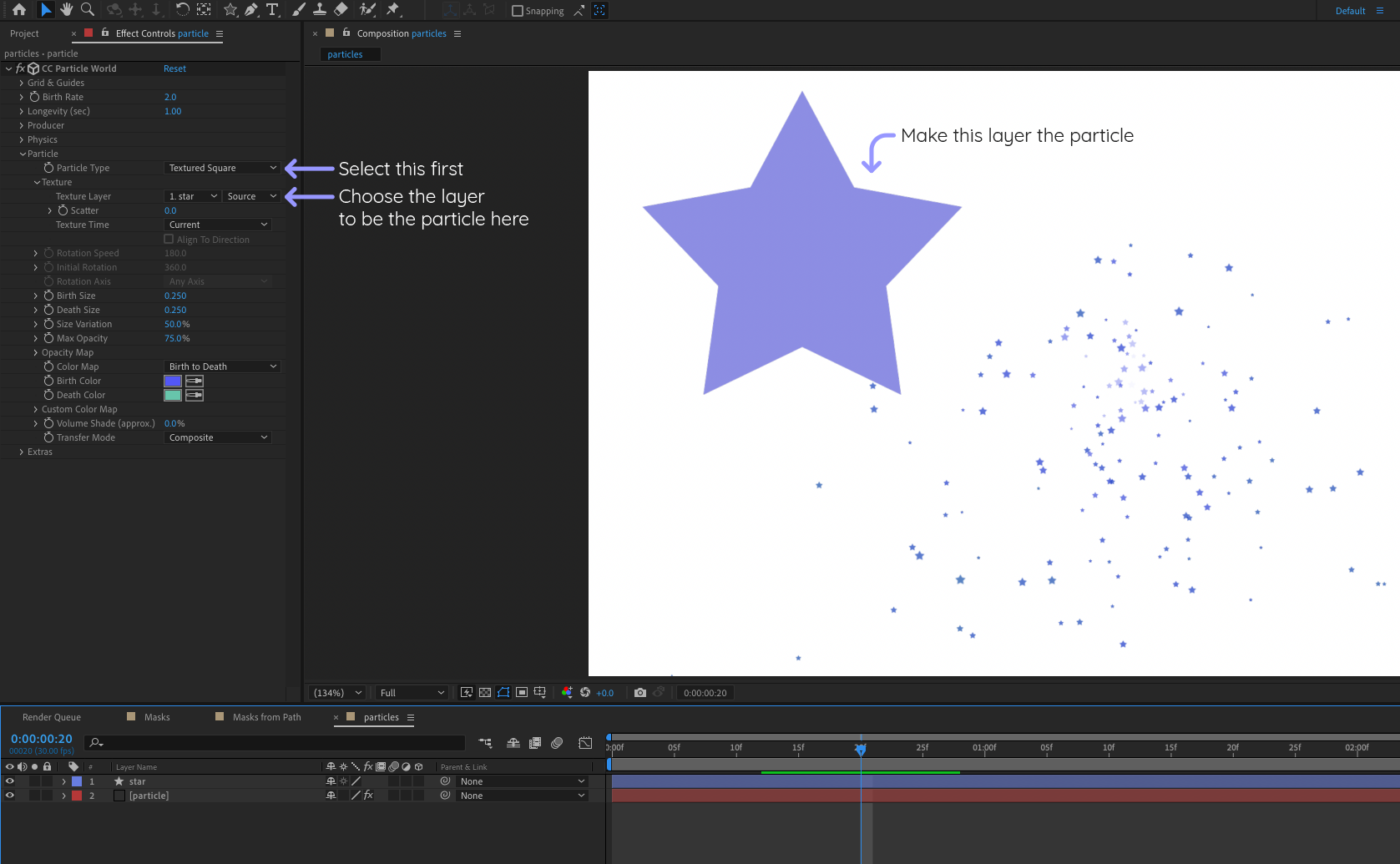Screen dimensions: 1400x864
Task: Open the Graph Editor
Action: (586, 742)
